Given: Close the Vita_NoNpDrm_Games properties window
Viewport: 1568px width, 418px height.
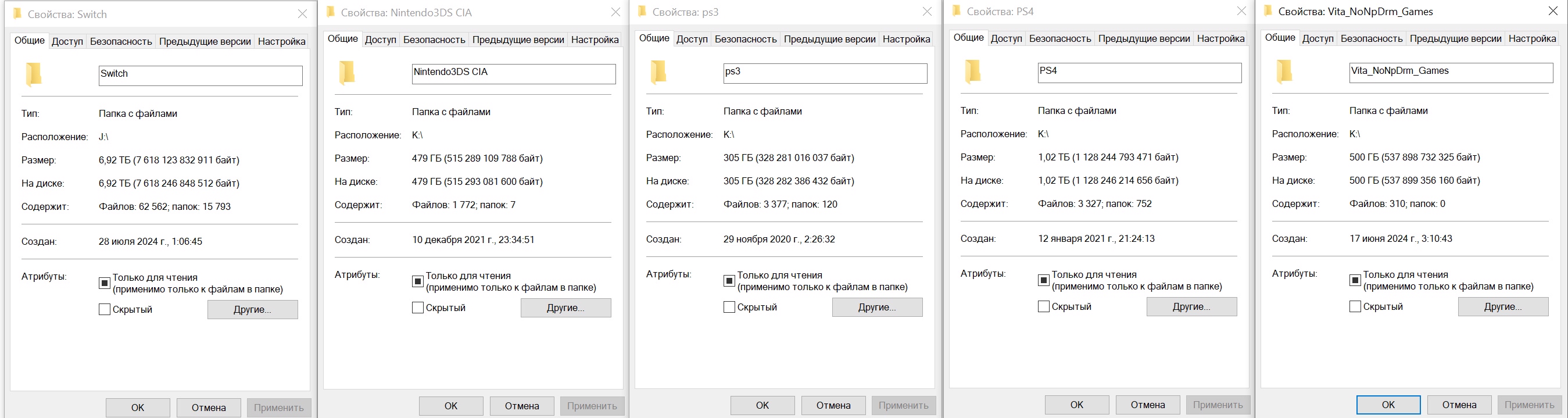Looking at the screenshot, I should [x=1553, y=11].
